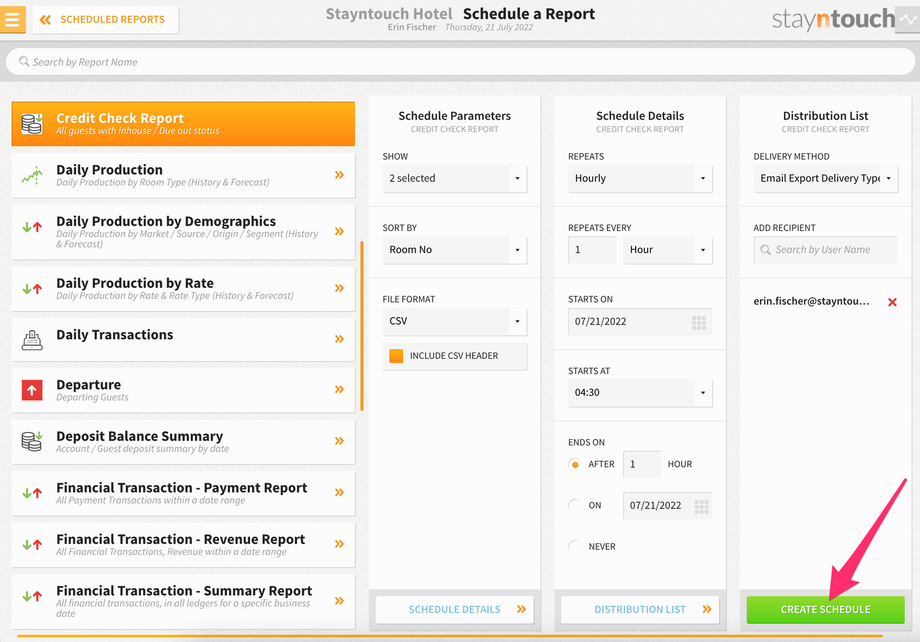Click chevron on Daily Transactions row
The image size is (920, 642).
pos(339,339)
